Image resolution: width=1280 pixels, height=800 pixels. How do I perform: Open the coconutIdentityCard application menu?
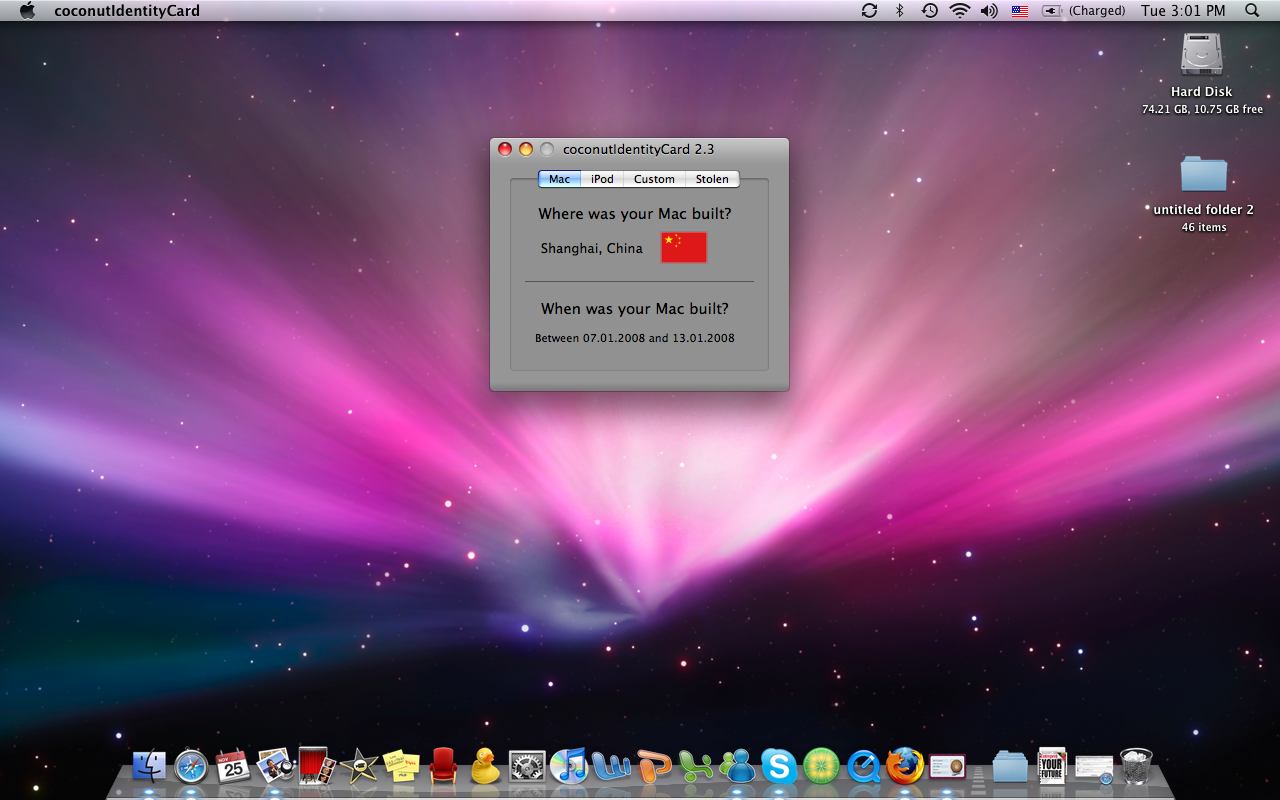pos(127,11)
